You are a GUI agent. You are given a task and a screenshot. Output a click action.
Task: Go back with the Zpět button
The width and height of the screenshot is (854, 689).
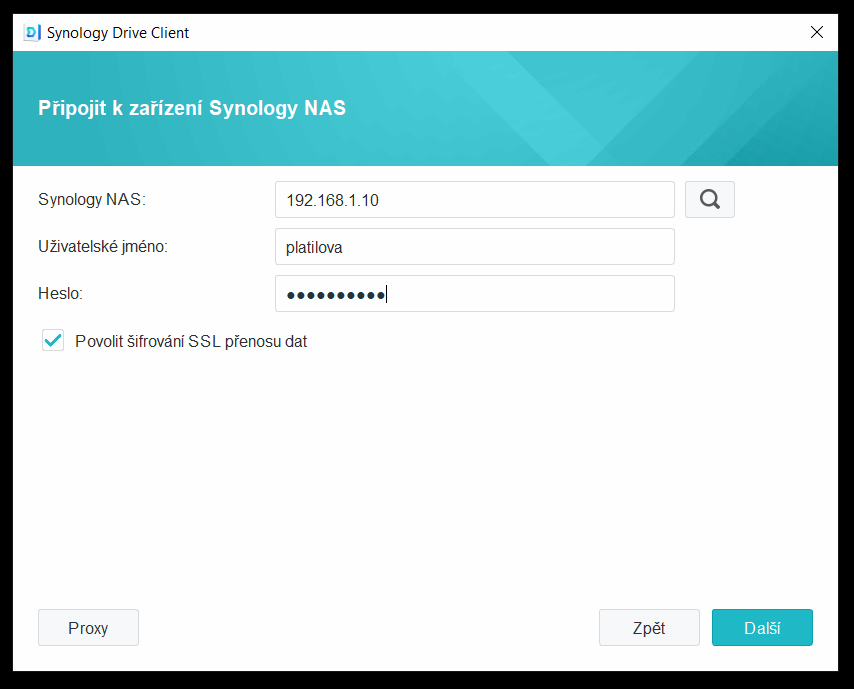click(649, 628)
